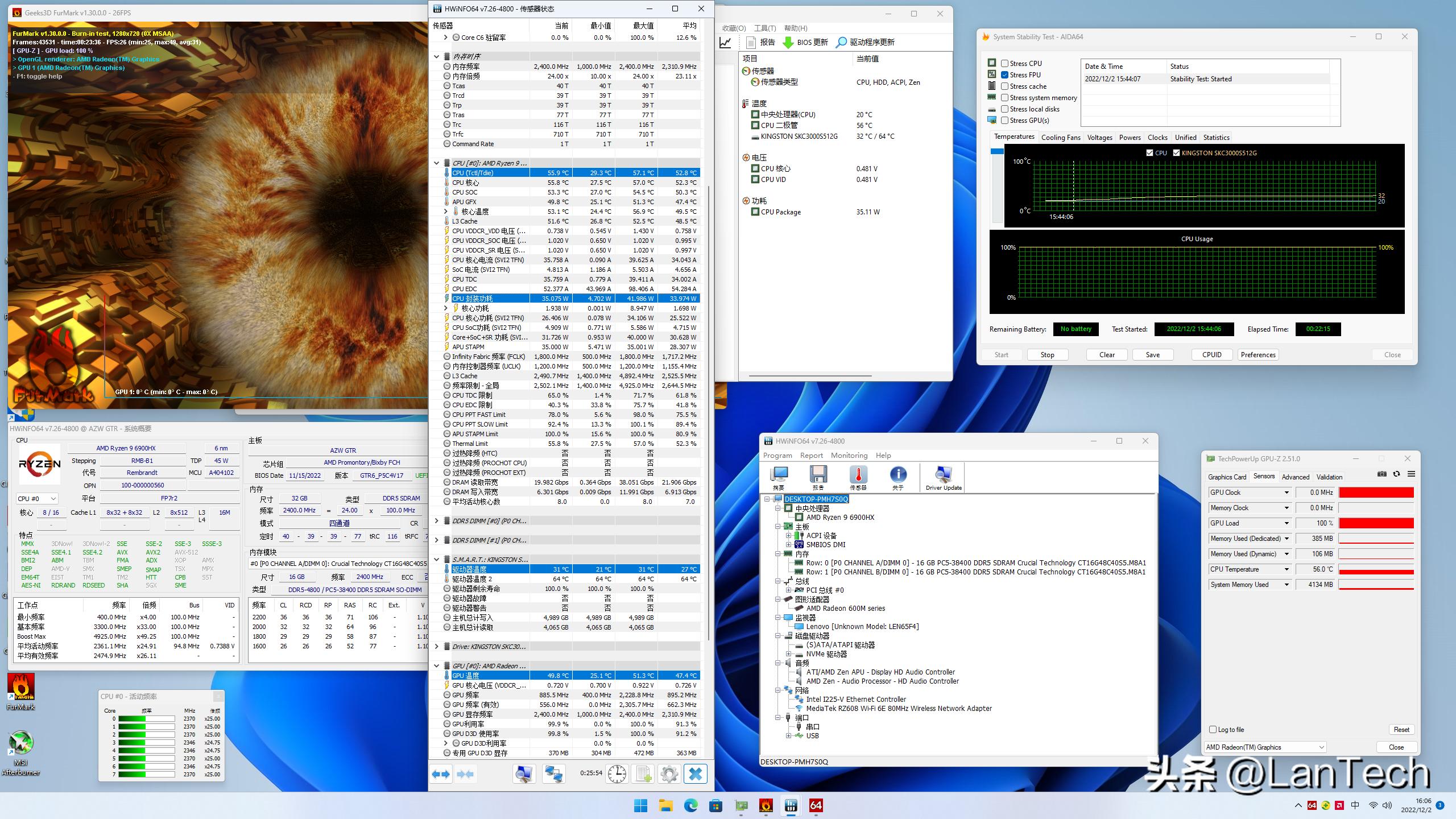This screenshot has height=819, width=1456.
Task: Take GPU-Z screenshot with camera icon
Action: (1381, 474)
